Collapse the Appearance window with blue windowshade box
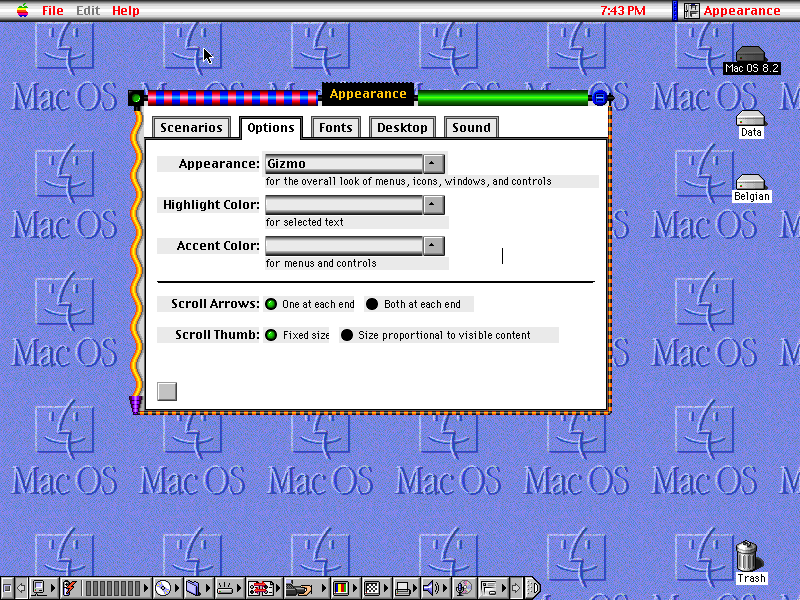 point(600,97)
